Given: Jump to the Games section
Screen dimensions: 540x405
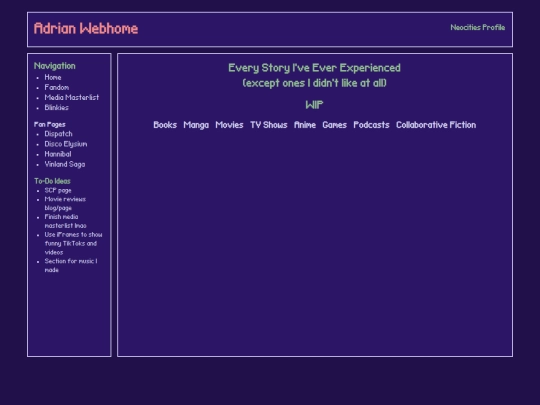Looking at the screenshot, I should click(x=334, y=125).
